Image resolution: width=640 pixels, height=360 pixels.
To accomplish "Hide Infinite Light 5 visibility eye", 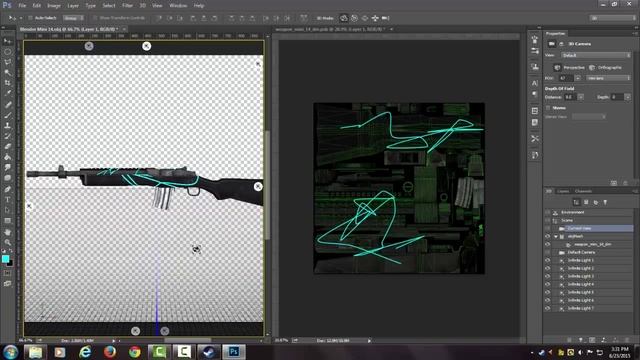I will click(x=547, y=292).
